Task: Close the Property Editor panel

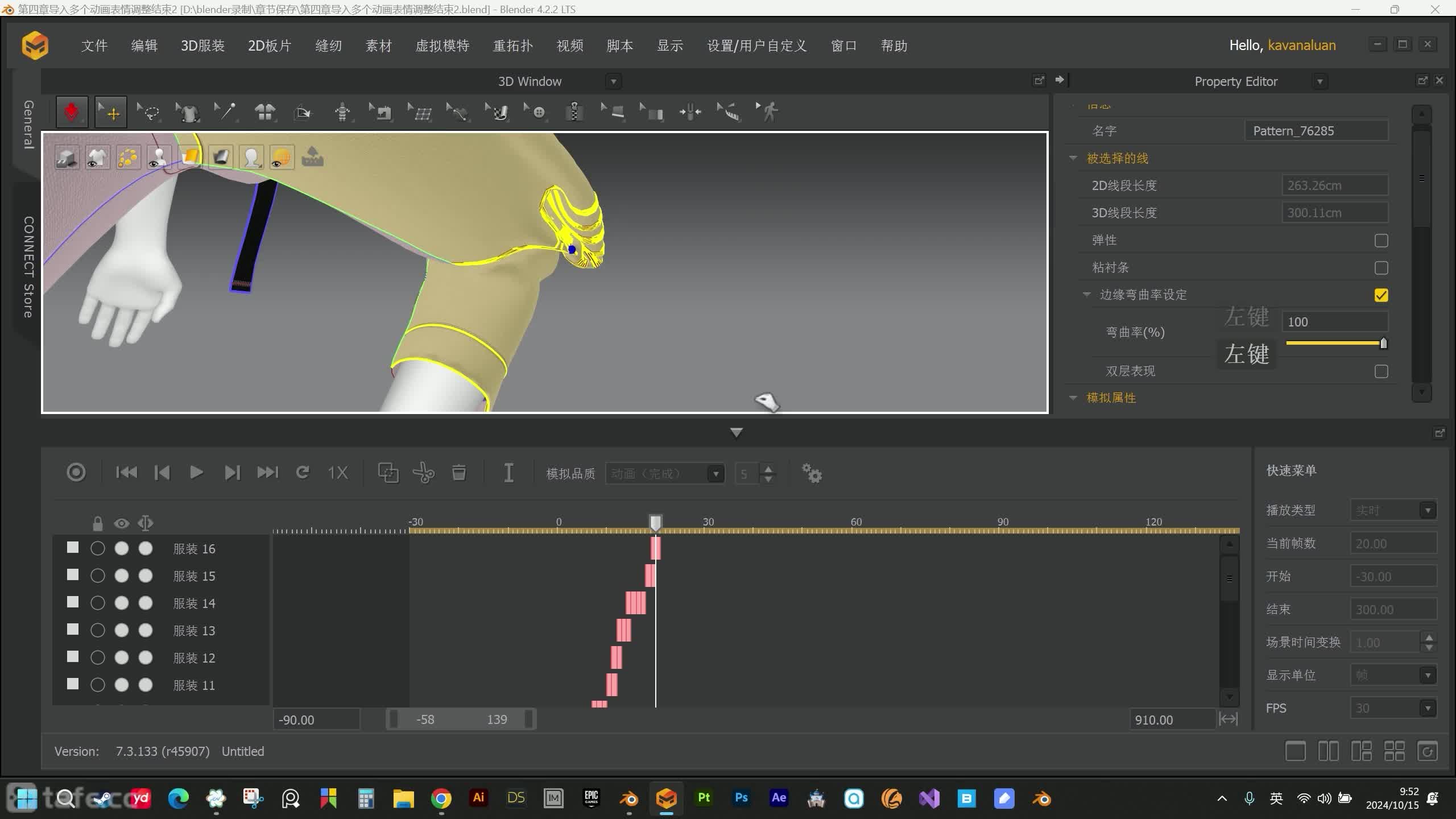Action: coord(1440,80)
